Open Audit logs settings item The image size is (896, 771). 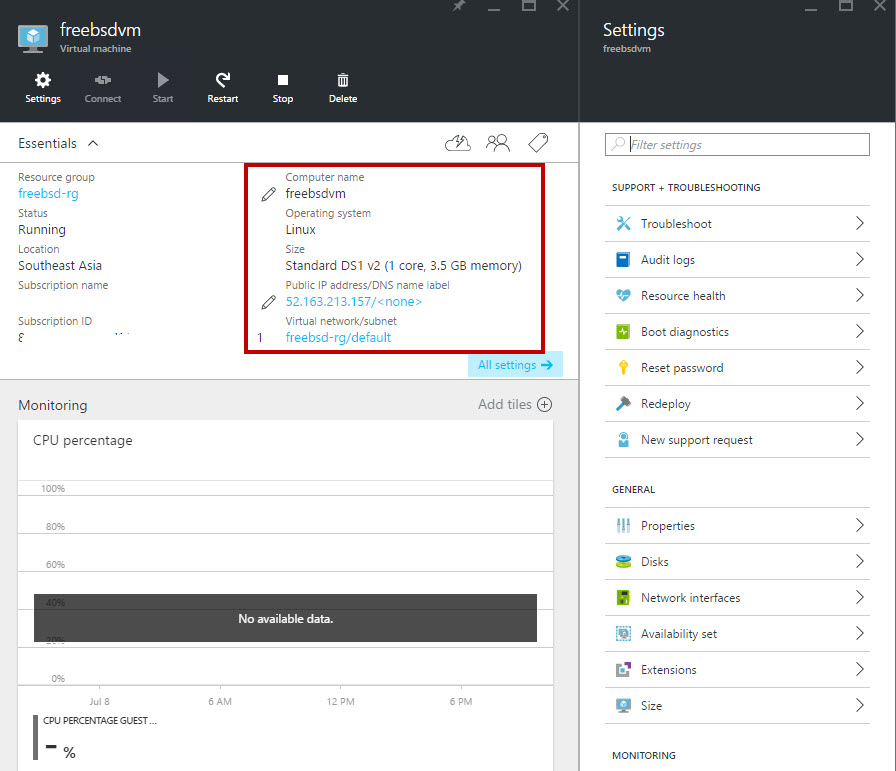coord(737,259)
